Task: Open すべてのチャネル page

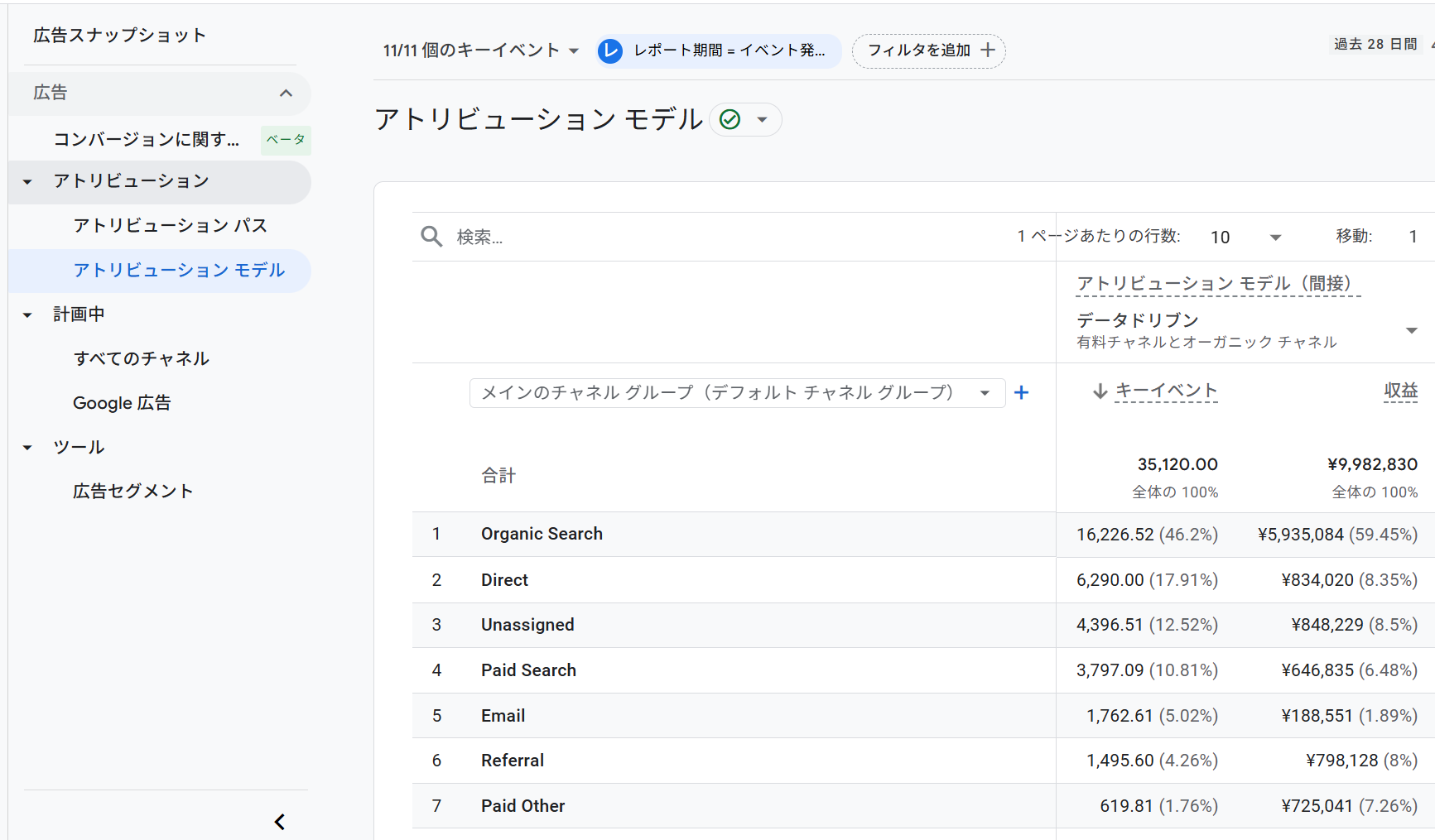Action: tap(142, 358)
